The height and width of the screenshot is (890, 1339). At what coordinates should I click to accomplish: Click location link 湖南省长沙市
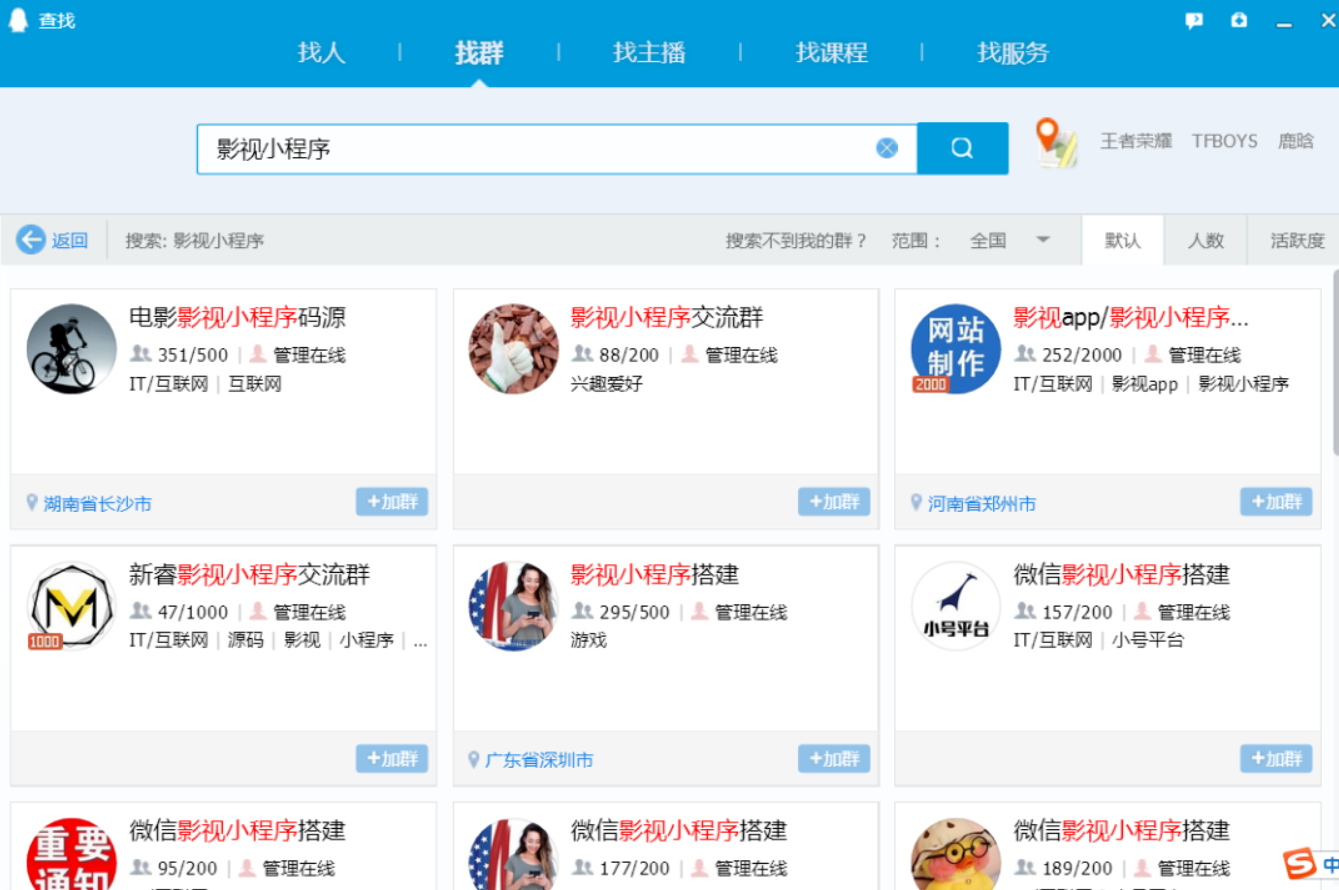click(x=97, y=504)
